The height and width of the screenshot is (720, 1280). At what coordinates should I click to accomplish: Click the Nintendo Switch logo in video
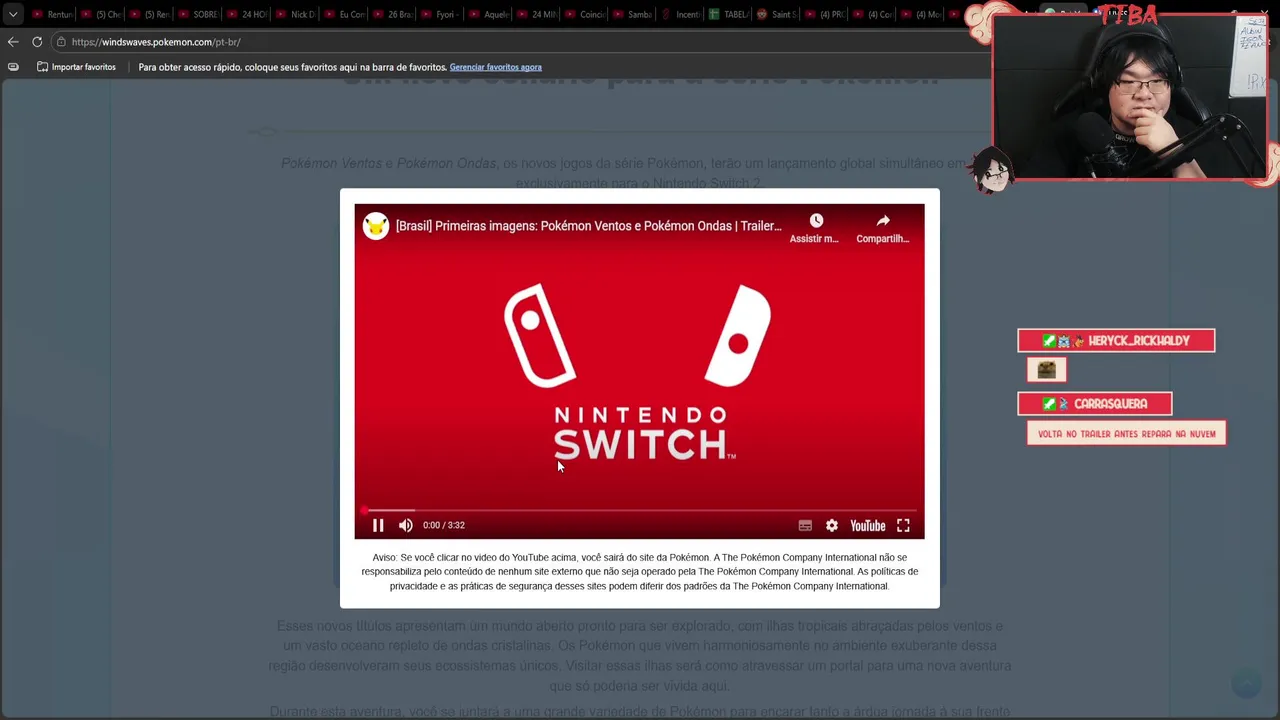pyautogui.click(x=640, y=372)
